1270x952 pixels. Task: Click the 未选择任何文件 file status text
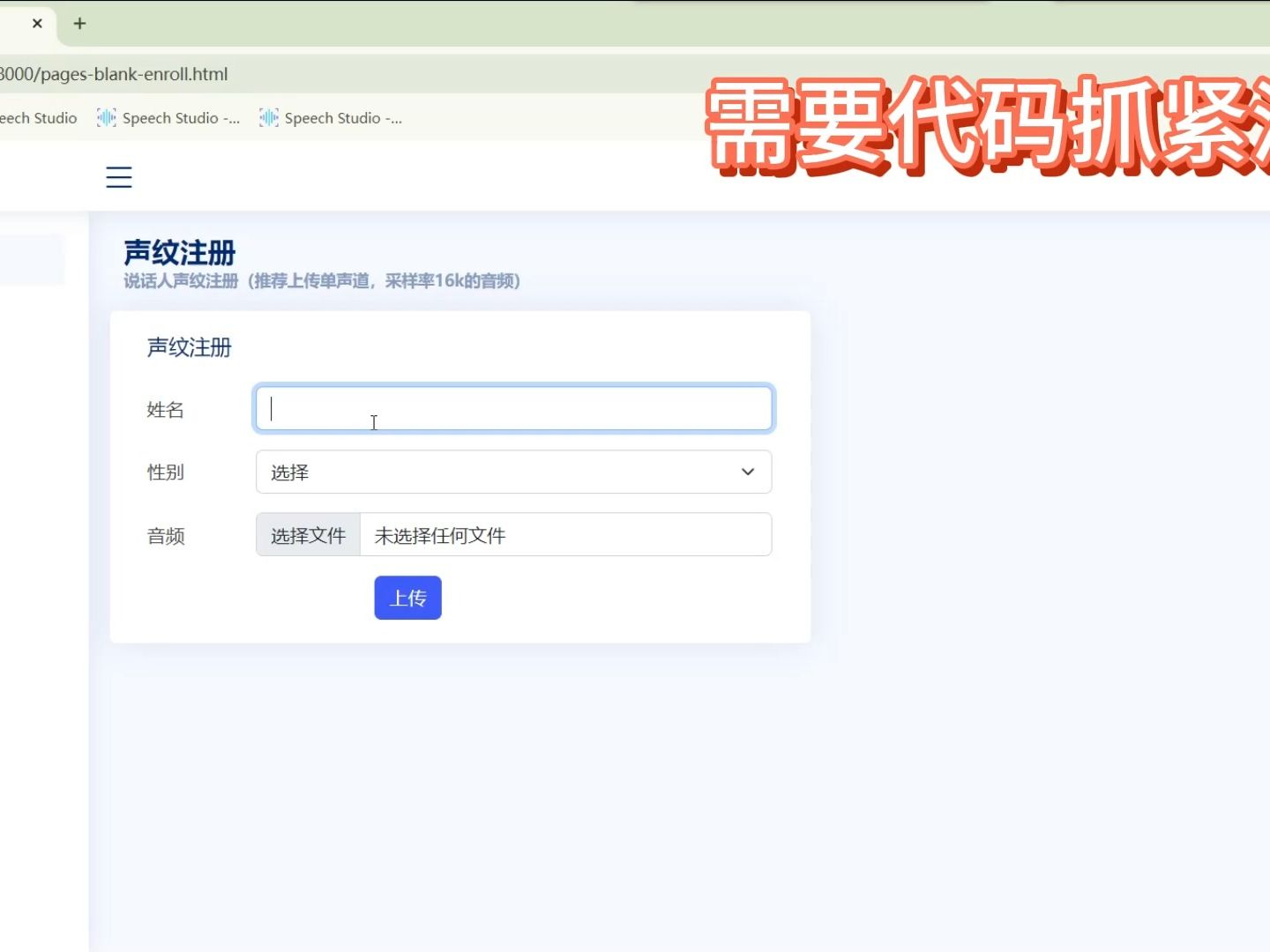pyautogui.click(x=440, y=536)
